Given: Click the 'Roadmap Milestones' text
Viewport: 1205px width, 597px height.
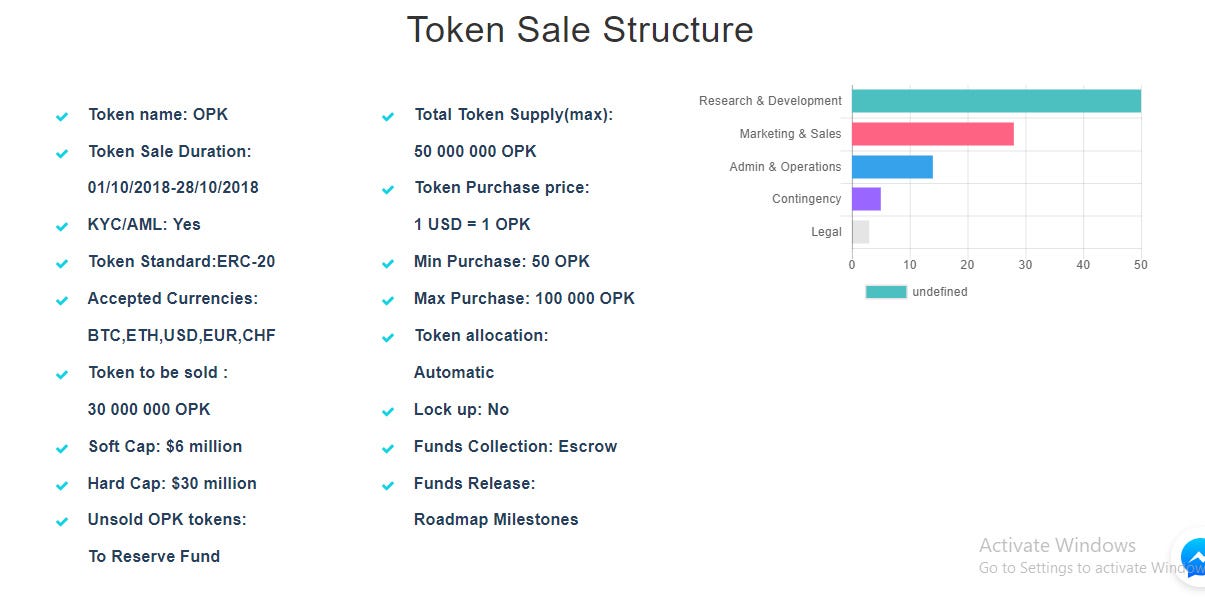Looking at the screenshot, I should pyautogui.click(x=496, y=520).
